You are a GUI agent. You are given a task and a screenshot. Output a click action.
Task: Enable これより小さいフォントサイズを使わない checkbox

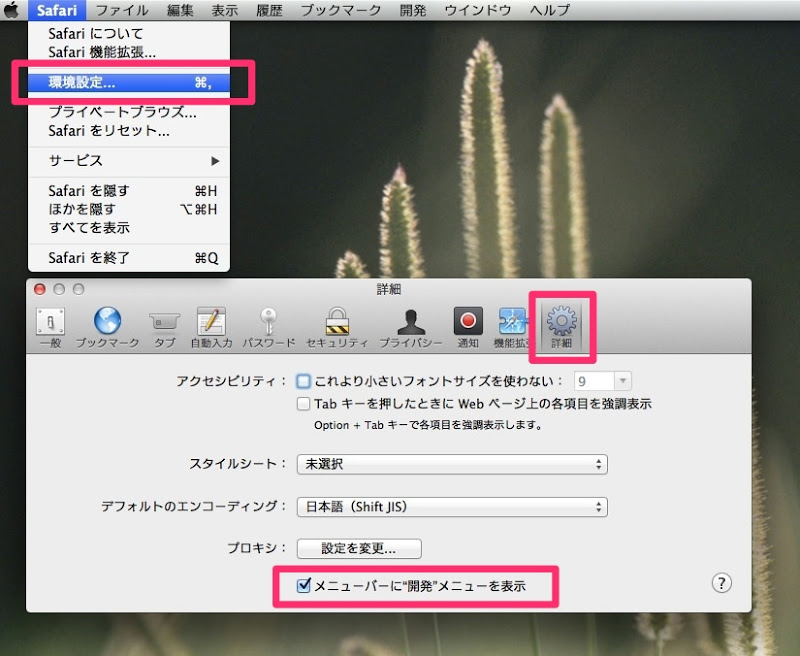pyautogui.click(x=303, y=381)
